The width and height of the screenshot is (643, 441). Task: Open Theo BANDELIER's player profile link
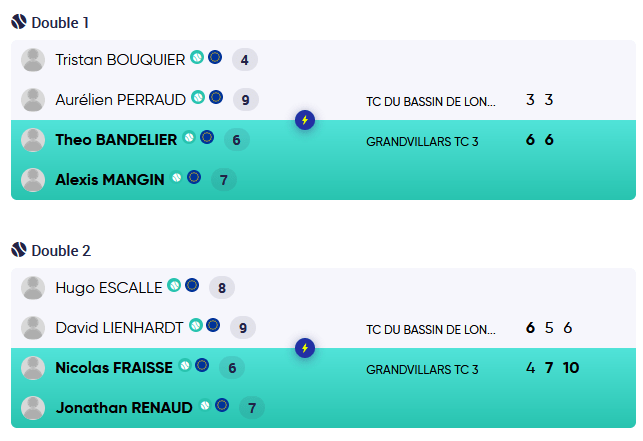(115, 140)
